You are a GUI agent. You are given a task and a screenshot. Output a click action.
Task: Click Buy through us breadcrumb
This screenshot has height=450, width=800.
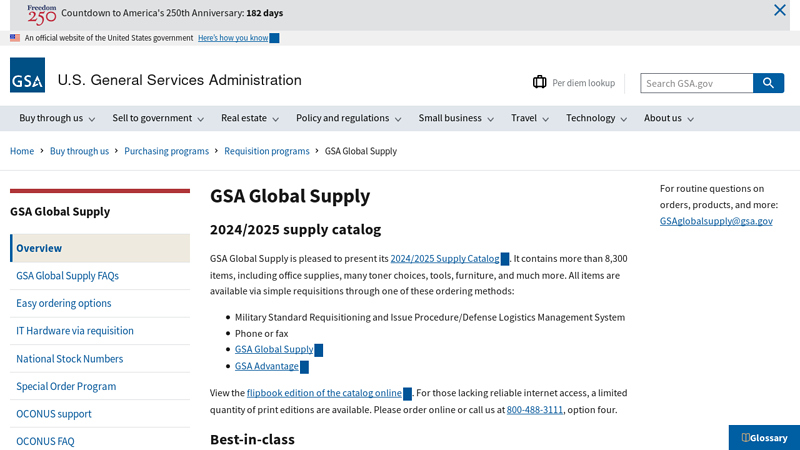tap(79, 151)
